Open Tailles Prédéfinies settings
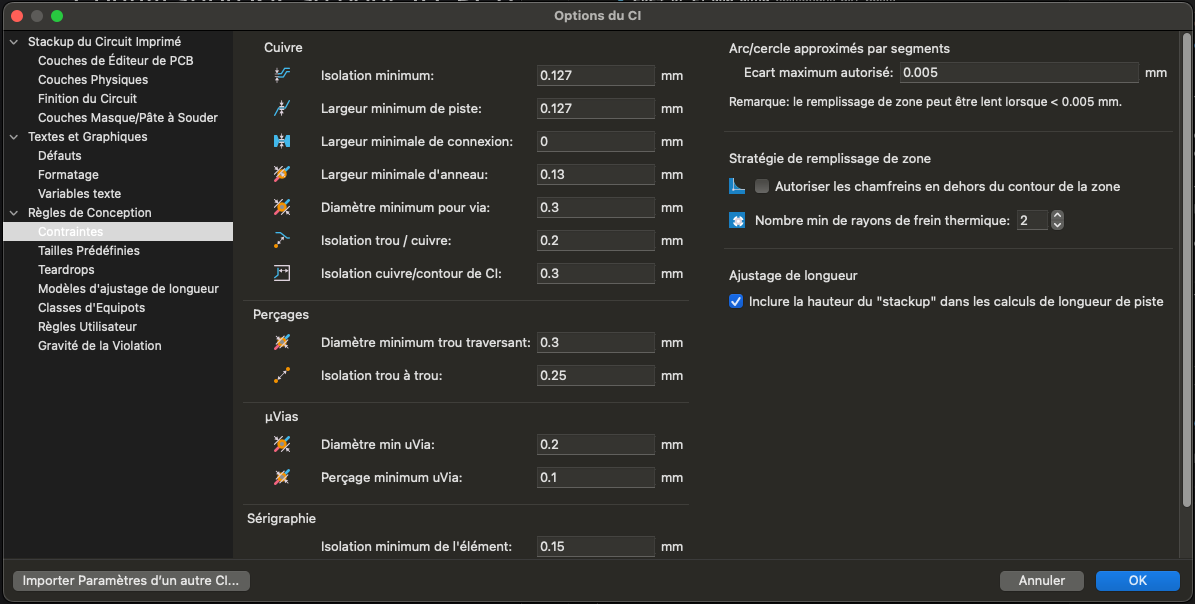This screenshot has width=1195, height=604. click(x=89, y=251)
